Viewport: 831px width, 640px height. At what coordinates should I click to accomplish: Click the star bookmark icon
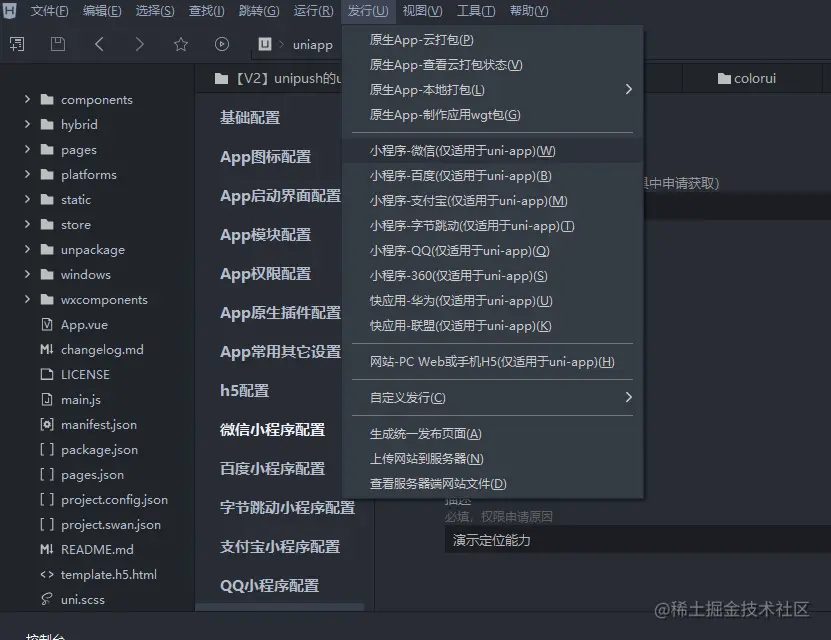(x=181, y=44)
